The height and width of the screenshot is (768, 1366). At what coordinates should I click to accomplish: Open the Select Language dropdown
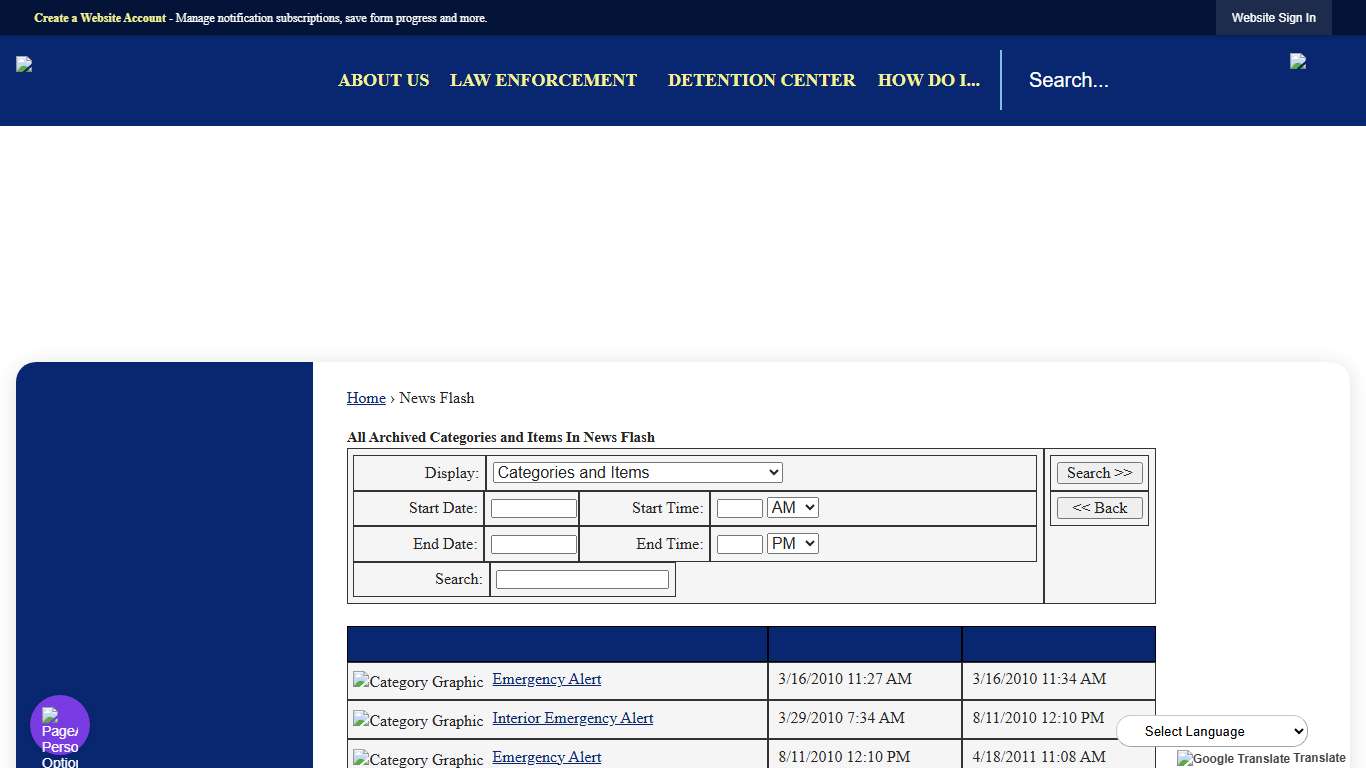tap(1211, 731)
